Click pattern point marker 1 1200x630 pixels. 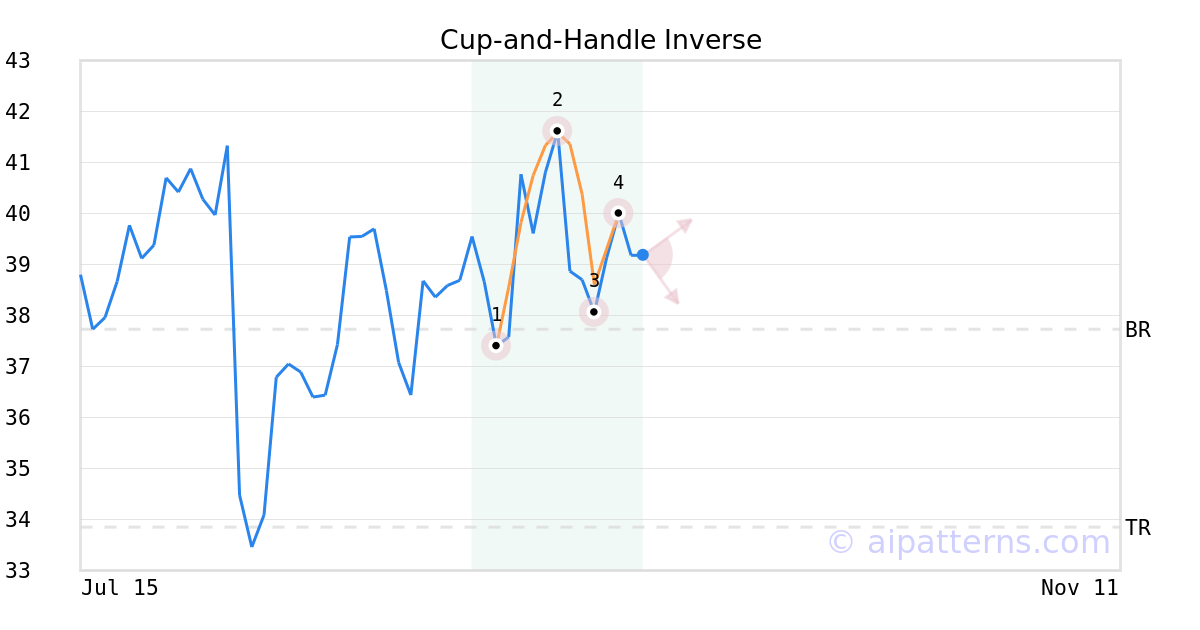tap(496, 345)
